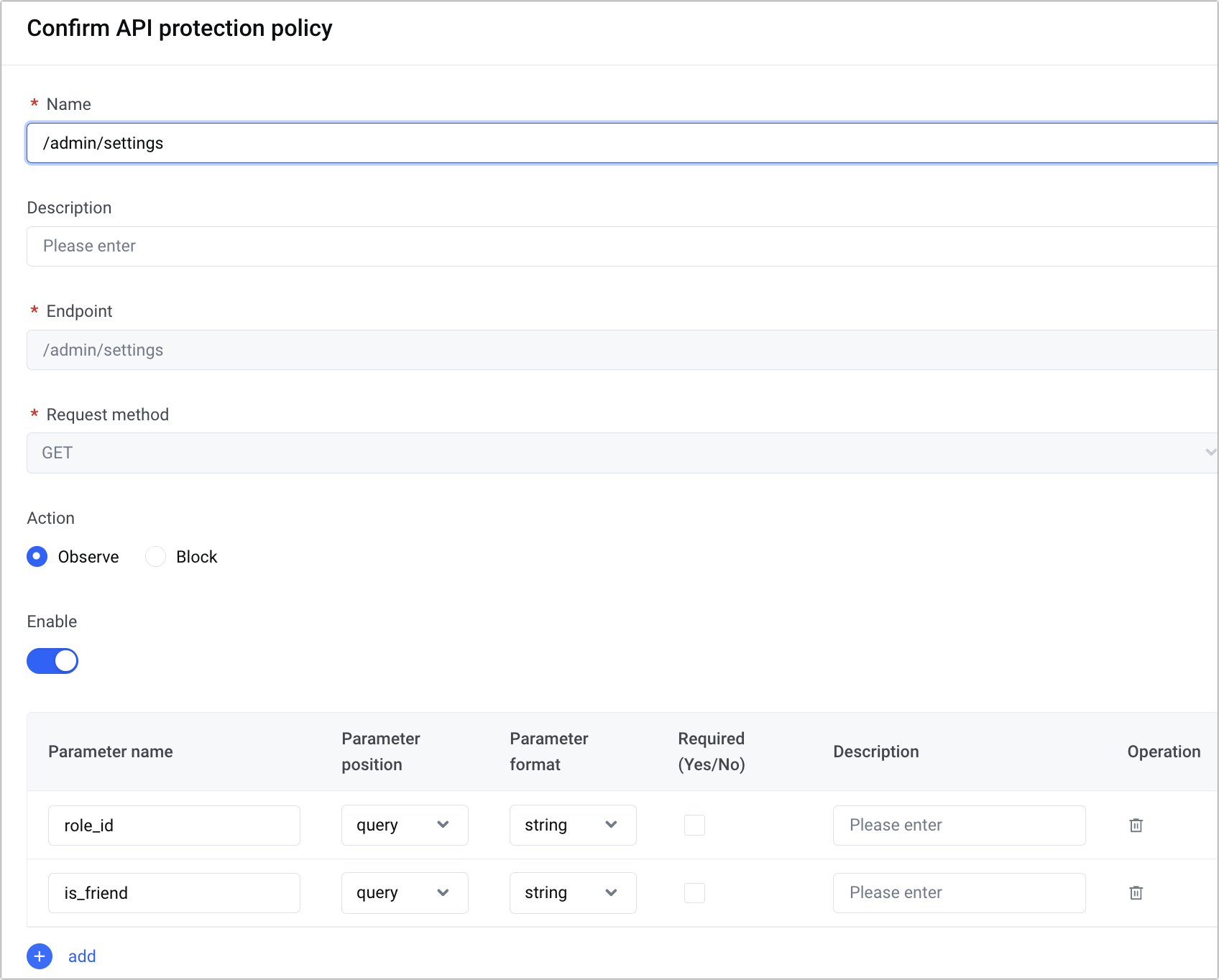Open Parameter format dropdown for is_friend
The width and height of the screenshot is (1219, 980).
573,892
